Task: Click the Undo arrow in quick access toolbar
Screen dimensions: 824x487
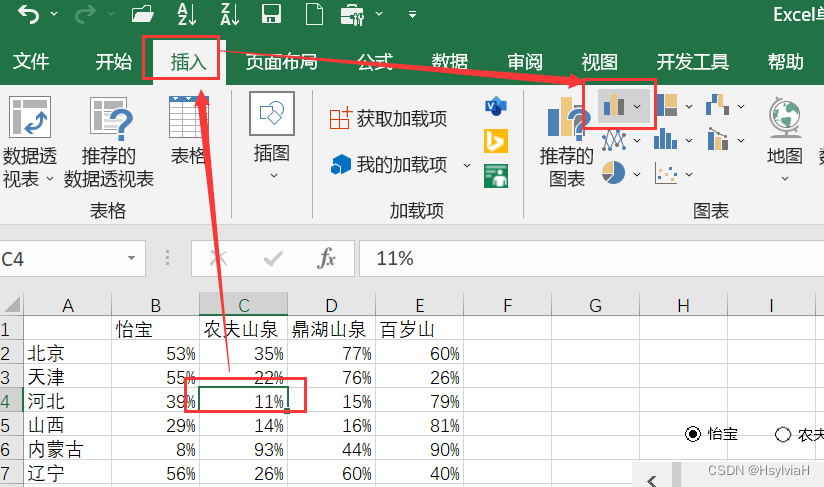Action: pyautogui.click(x=28, y=15)
